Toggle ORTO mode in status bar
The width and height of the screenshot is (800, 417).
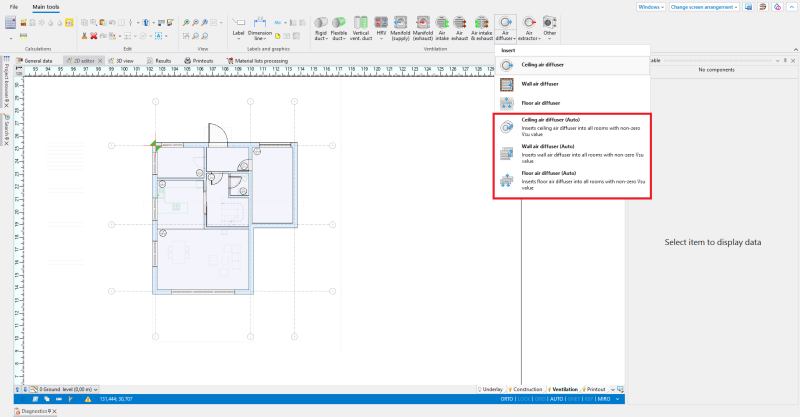(x=507, y=399)
